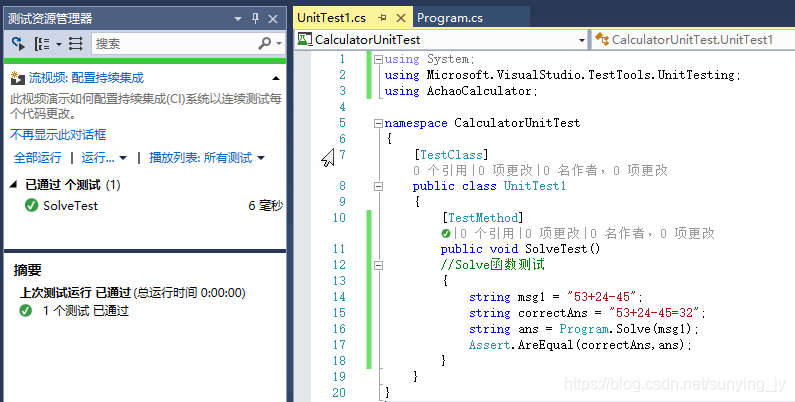The image size is (795, 402).
Task: Collapse the using directives block
Action: [378, 59]
